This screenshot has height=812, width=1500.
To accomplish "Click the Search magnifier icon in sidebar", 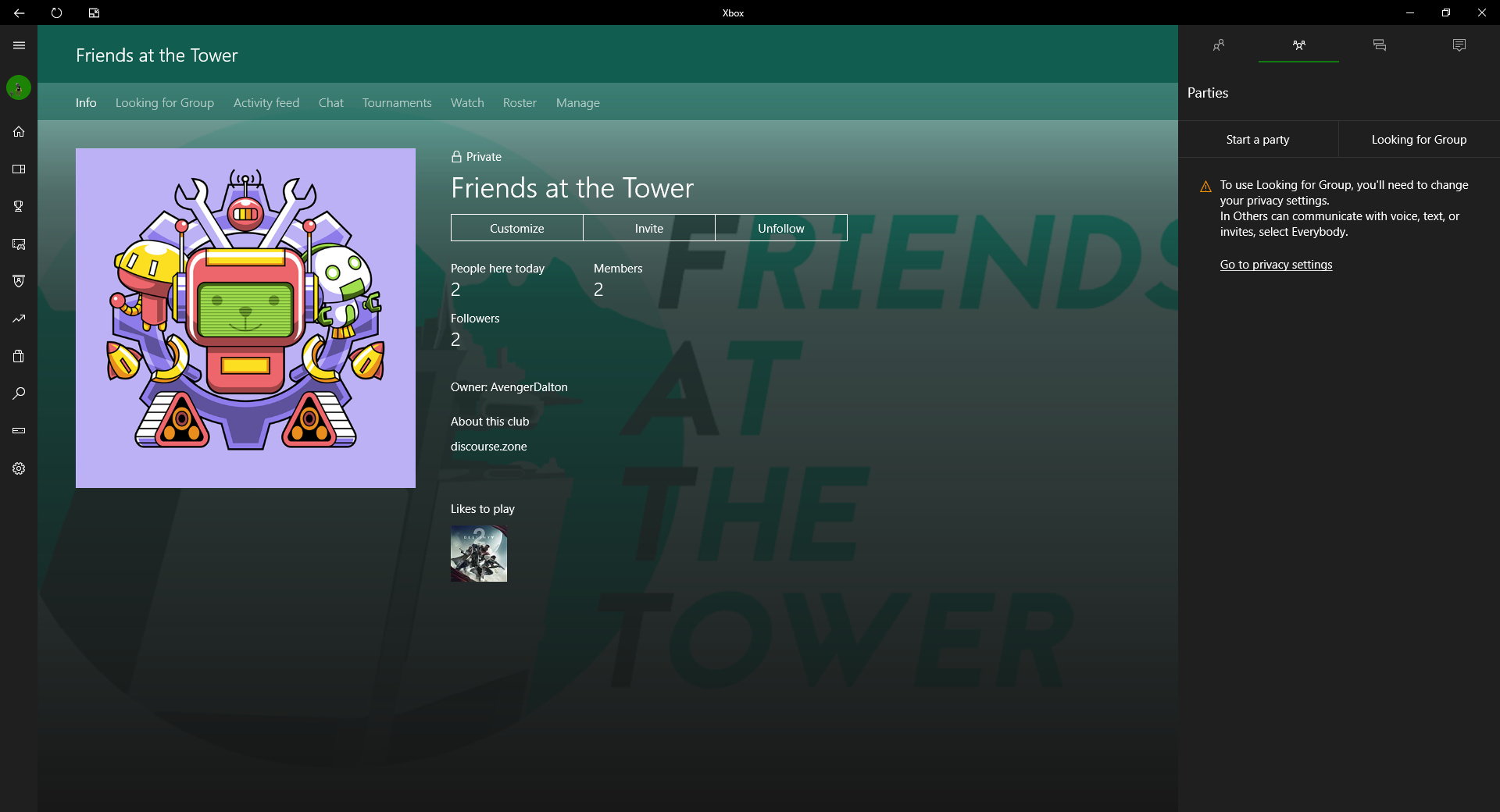I will point(19,394).
